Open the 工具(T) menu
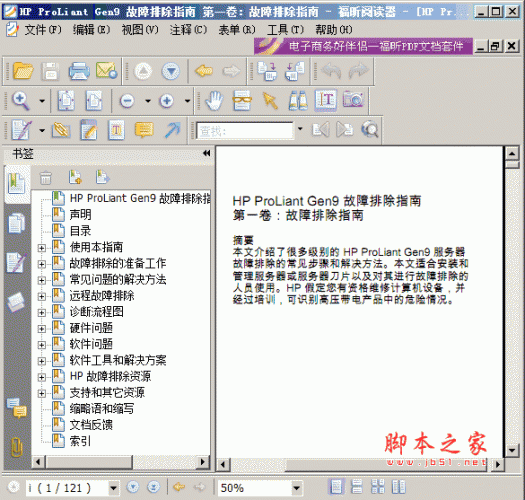Viewport: 525px width, 500px height. (285, 30)
